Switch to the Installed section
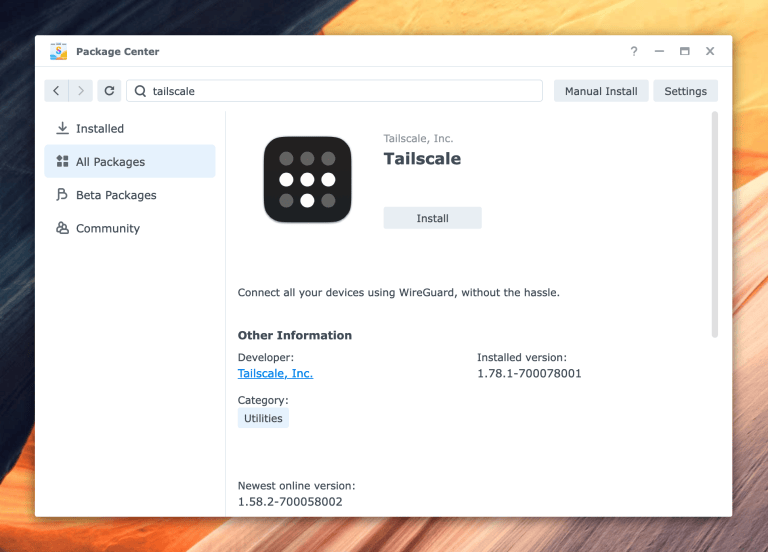The height and width of the screenshot is (552, 768). 130,128
